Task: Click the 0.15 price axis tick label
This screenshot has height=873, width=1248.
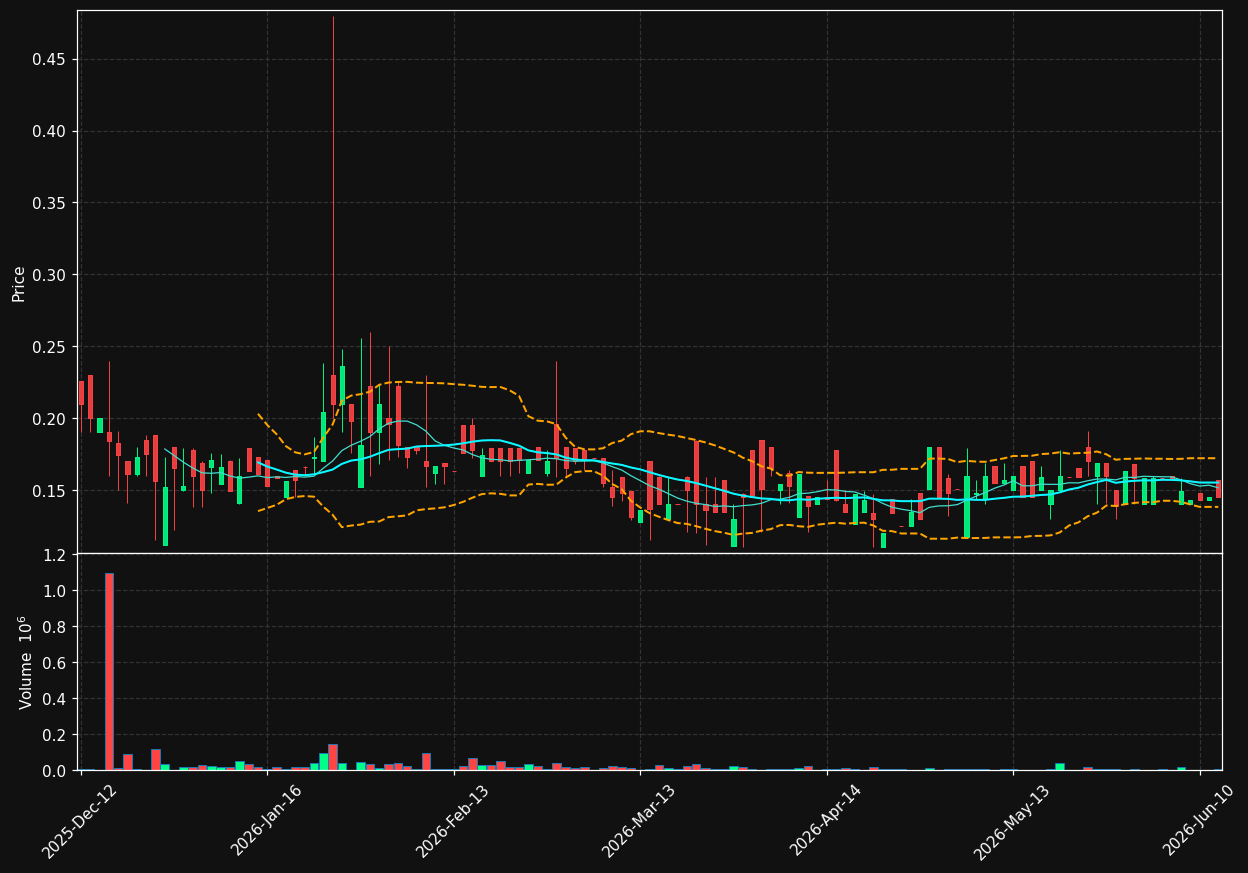Action: click(x=49, y=491)
